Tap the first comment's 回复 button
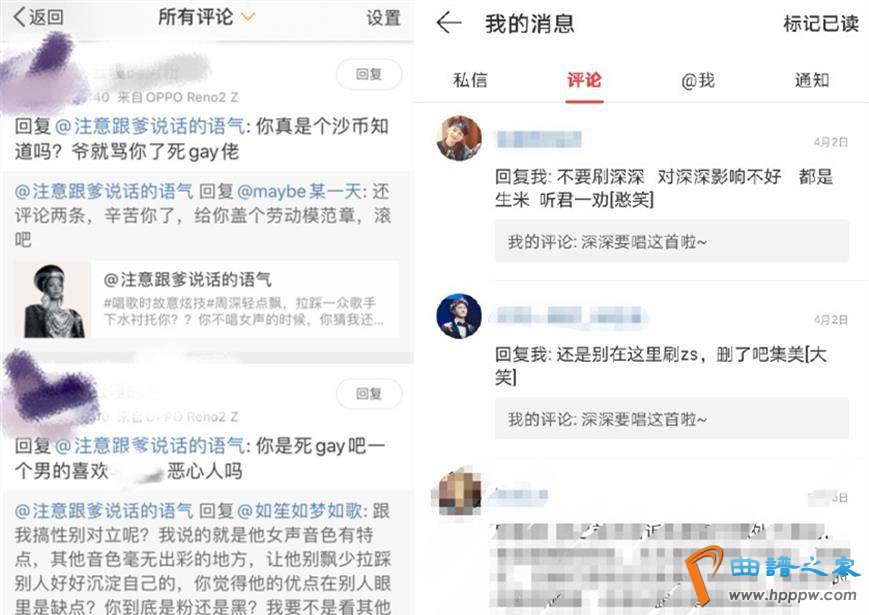This screenshot has height=615, width=869. (369, 74)
